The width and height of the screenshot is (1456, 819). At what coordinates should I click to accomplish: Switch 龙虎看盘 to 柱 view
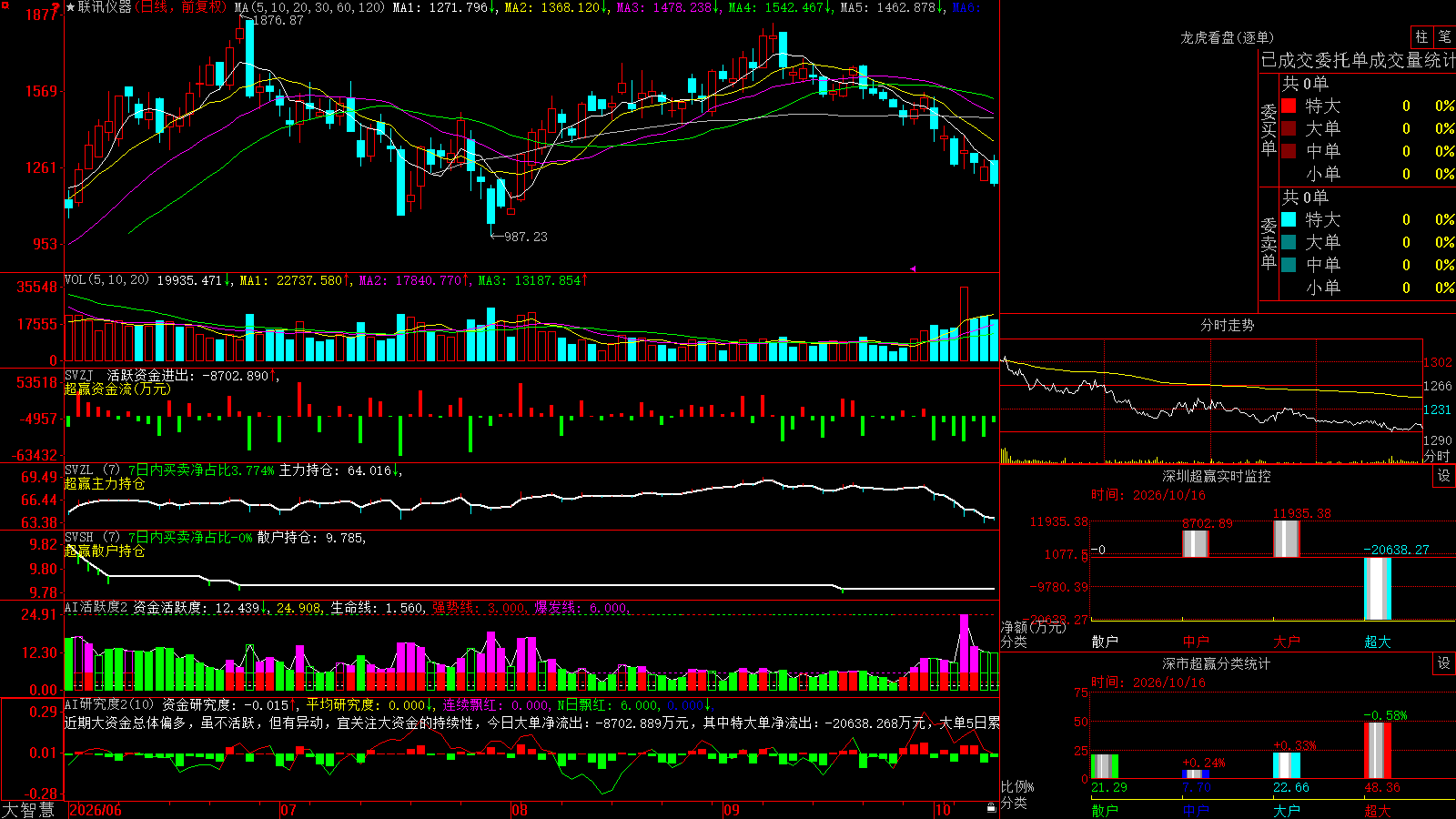tap(1421, 36)
